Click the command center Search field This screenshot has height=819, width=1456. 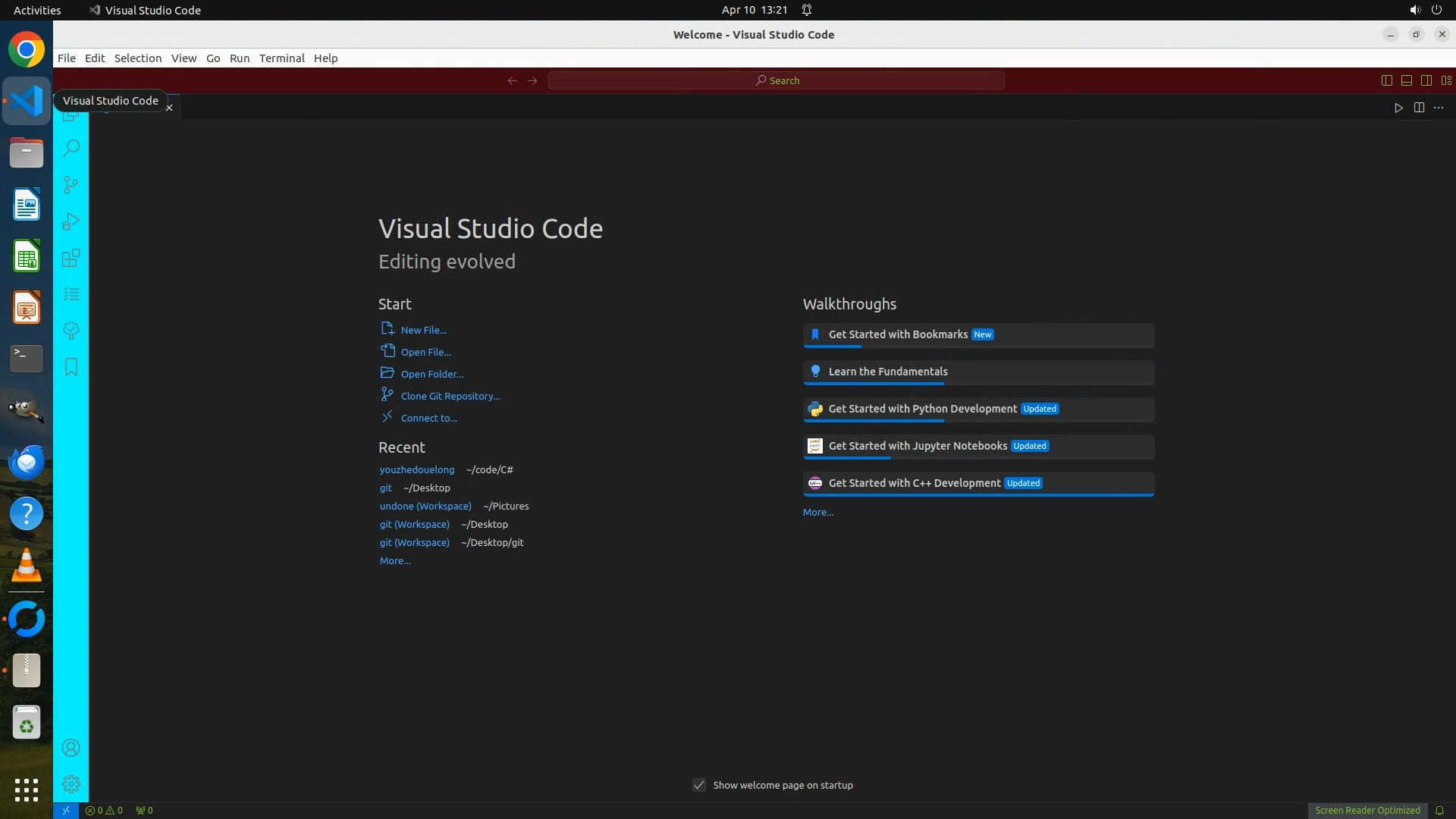pyautogui.click(x=777, y=80)
